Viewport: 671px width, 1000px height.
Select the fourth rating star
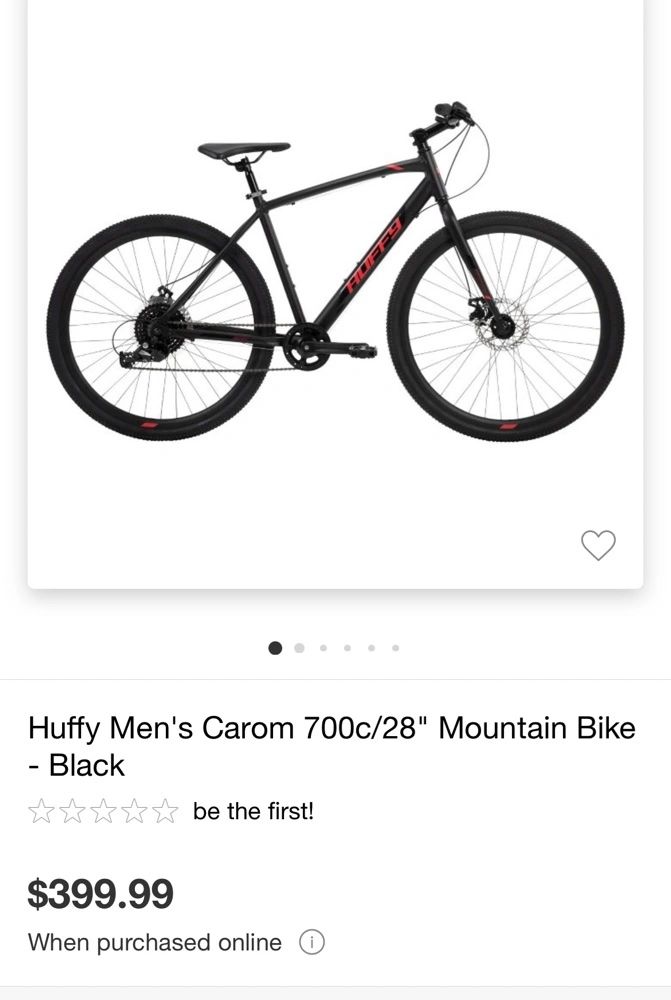[134, 811]
